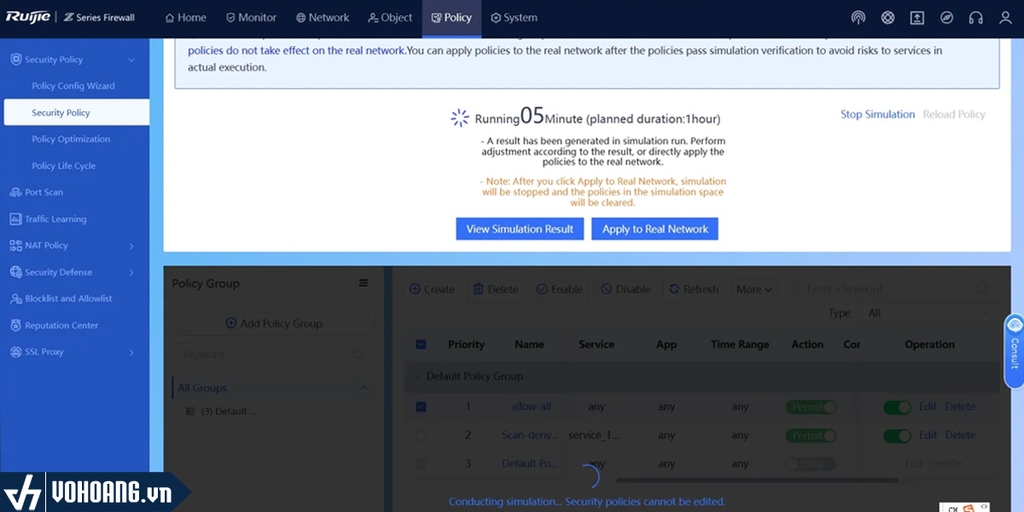Collapse the All Groups tree node
Image resolution: width=1024 pixels, height=512 pixels.
point(364,388)
